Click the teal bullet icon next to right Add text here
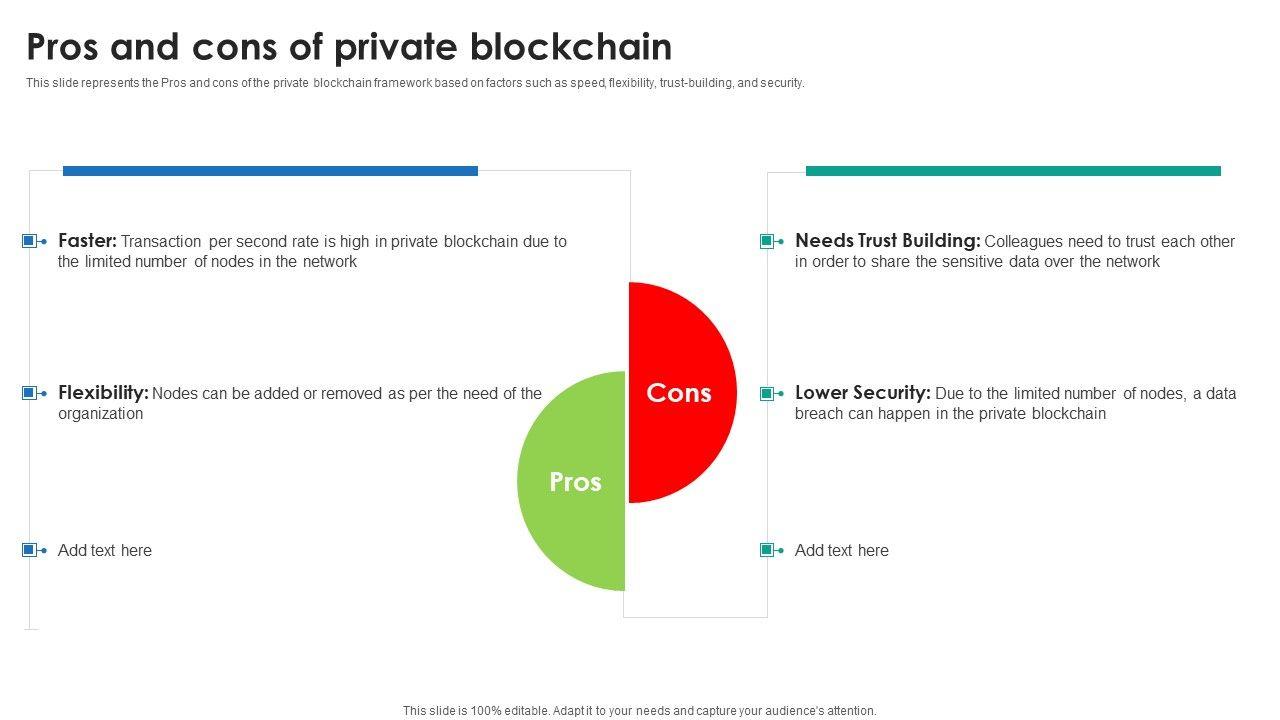The height and width of the screenshot is (720, 1280). point(767,550)
